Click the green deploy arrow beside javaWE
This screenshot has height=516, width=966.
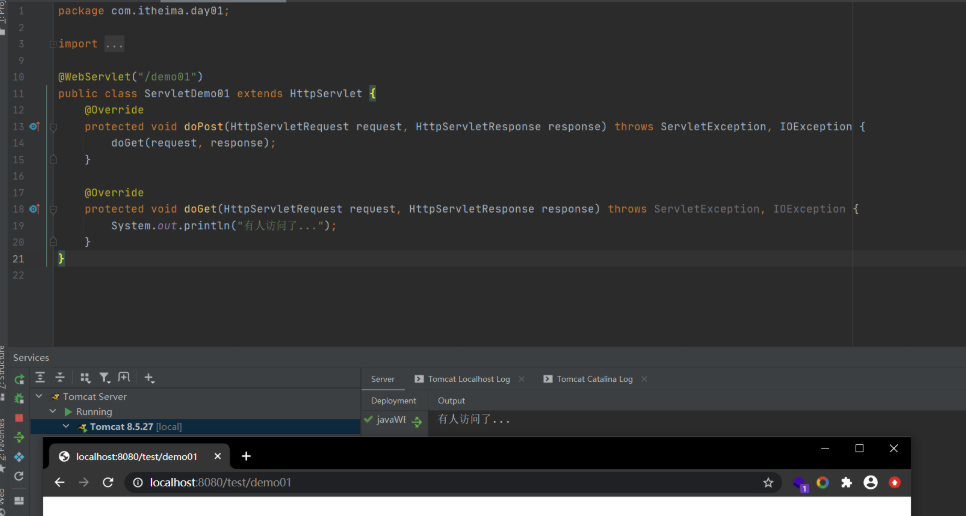coord(417,422)
